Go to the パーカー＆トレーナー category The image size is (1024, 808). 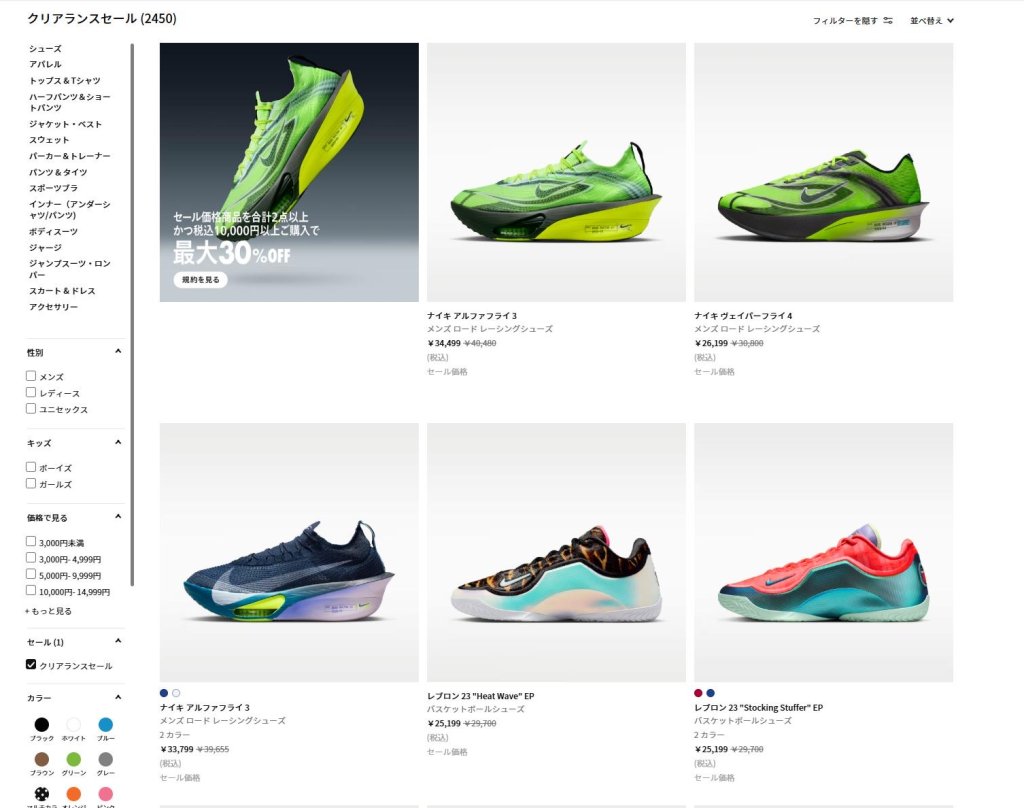pos(69,156)
